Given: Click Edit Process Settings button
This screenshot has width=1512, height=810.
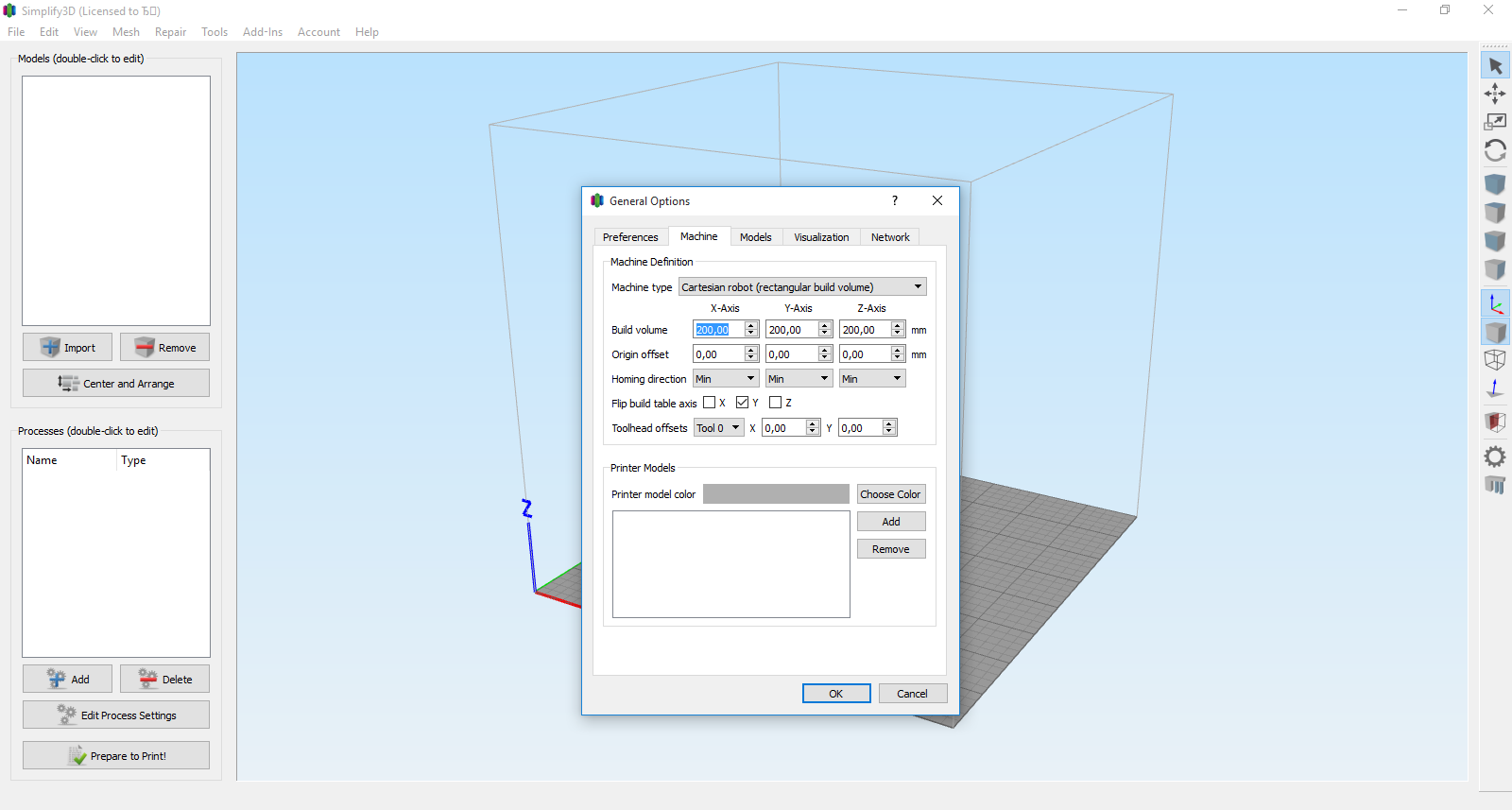Looking at the screenshot, I should (116, 715).
